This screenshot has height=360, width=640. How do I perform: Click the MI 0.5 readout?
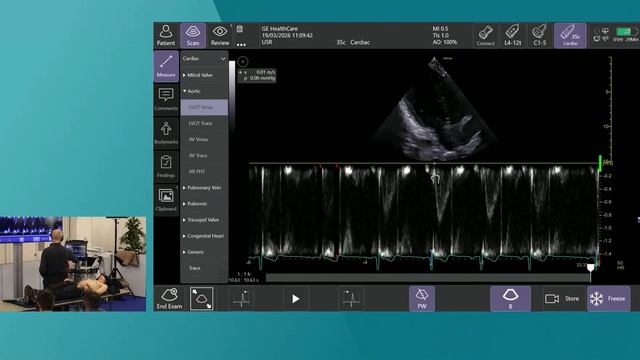point(440,29)
